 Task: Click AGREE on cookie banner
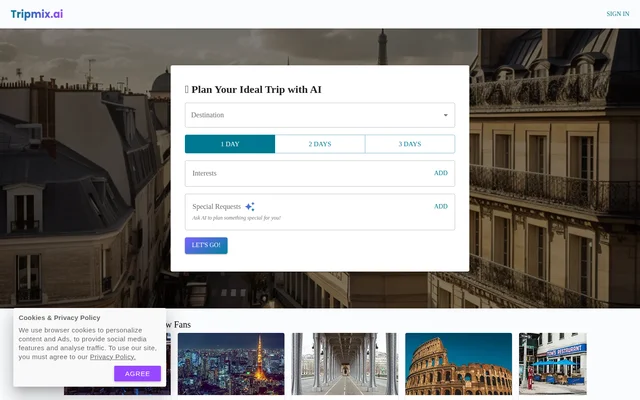click(138, 373)
